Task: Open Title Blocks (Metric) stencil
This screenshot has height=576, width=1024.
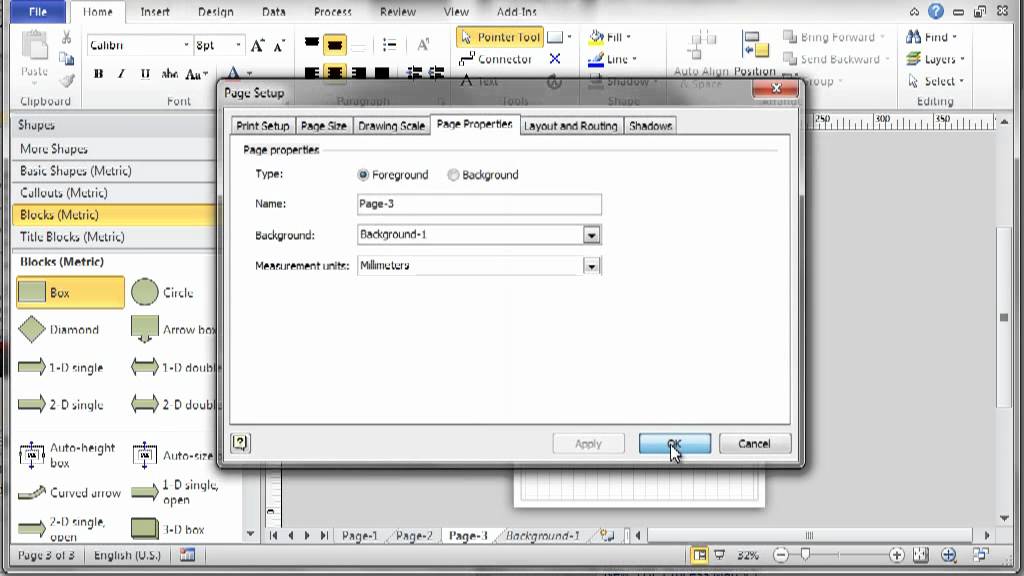Action: pos(72,236)
